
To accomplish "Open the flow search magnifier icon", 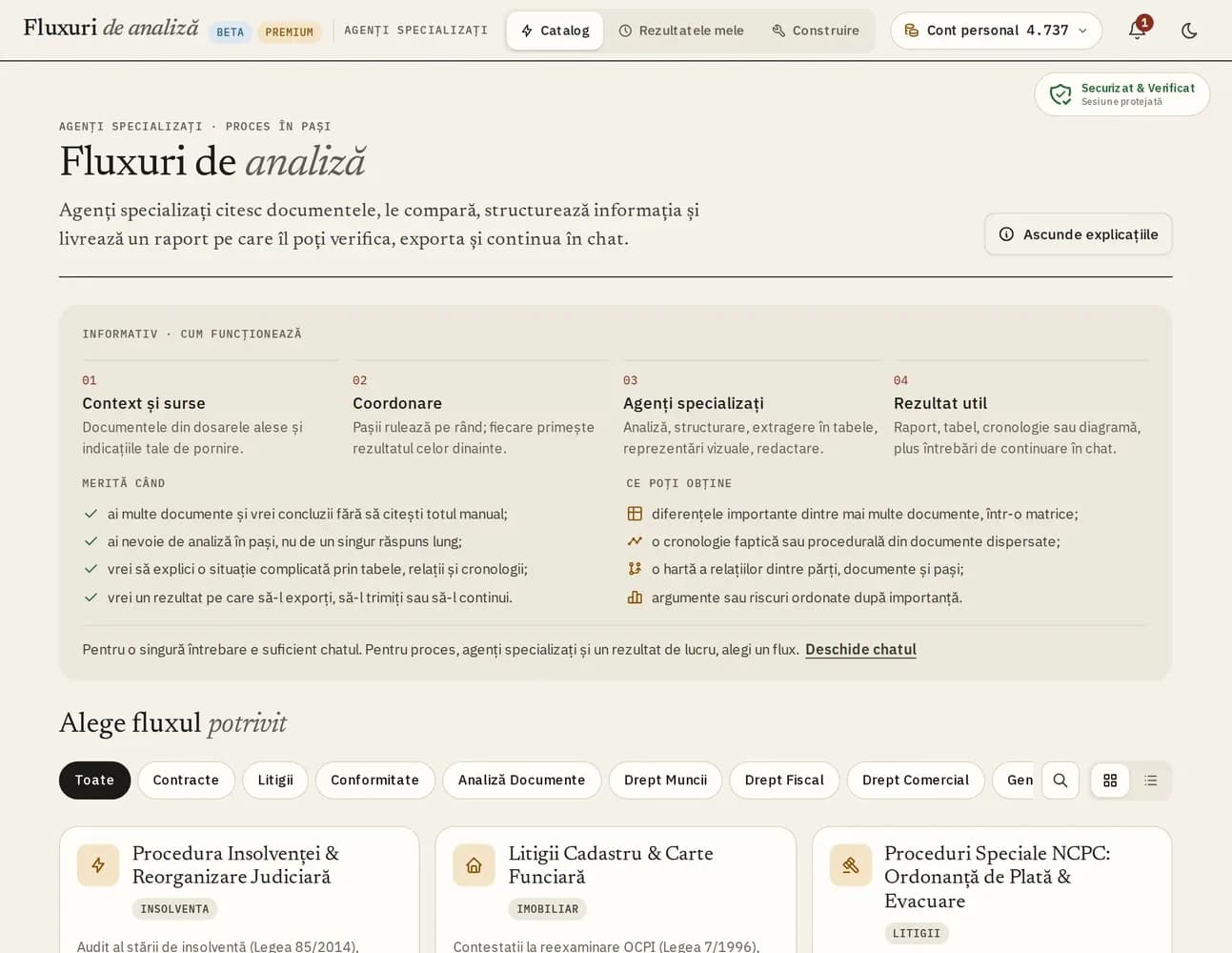I will click(x=1060, y=781).
